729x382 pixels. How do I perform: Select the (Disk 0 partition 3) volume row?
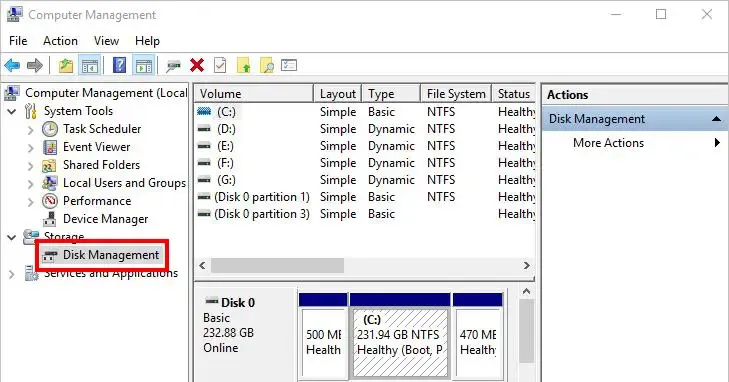[364, 214]
